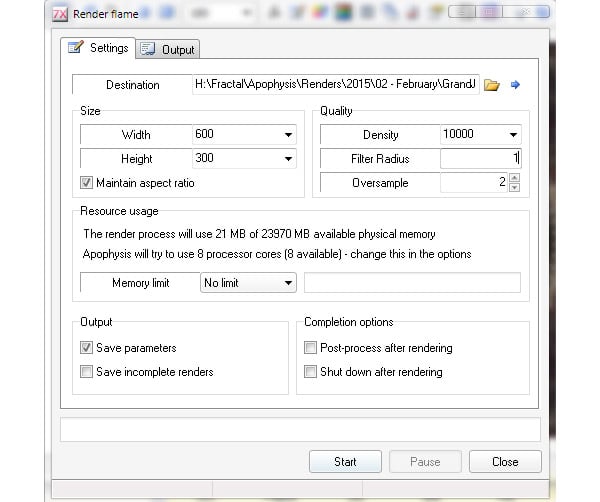Open the Width dropdown list
The height and width of the screenshot is (502, 600).
pyautogui.click(x=288, y=135)
